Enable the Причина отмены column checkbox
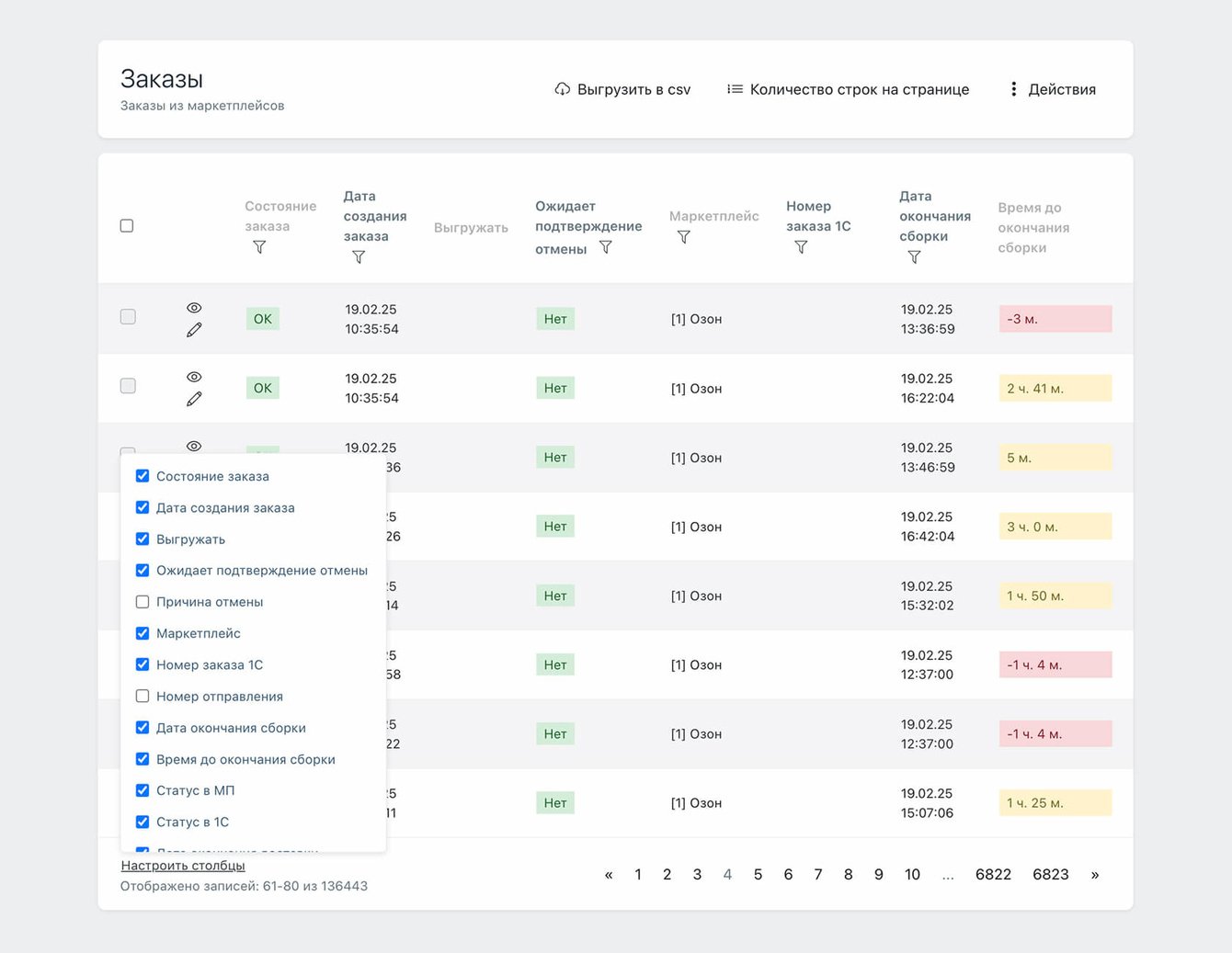1232x953 pixels. (x=143, y=602)
